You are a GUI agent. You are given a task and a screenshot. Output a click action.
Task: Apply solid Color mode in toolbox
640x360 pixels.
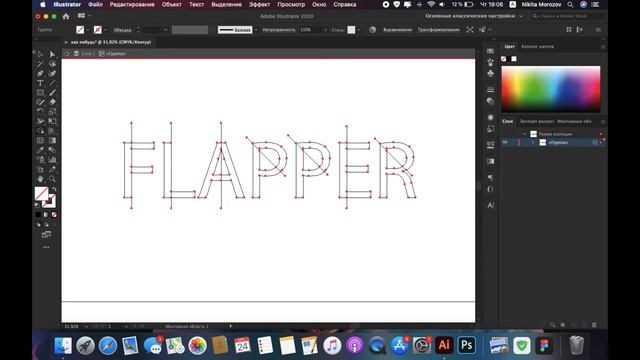point(38,215)
